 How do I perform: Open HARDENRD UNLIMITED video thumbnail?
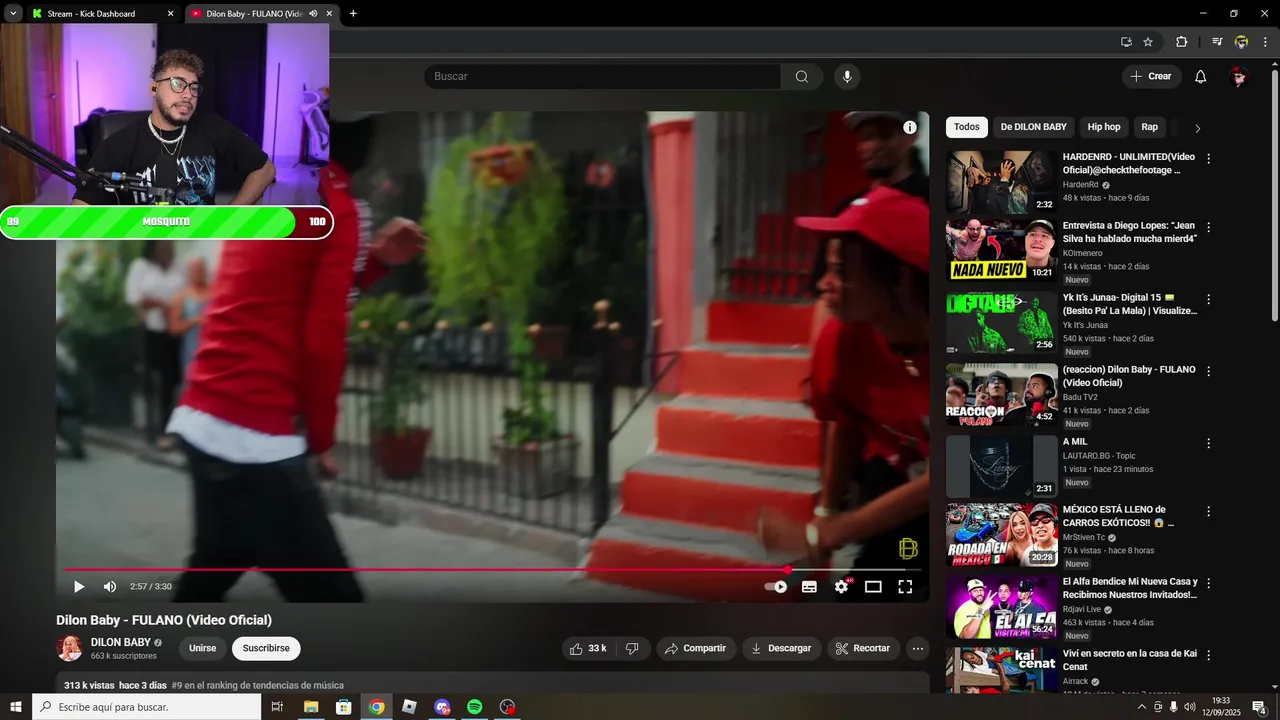(1002, 182)
